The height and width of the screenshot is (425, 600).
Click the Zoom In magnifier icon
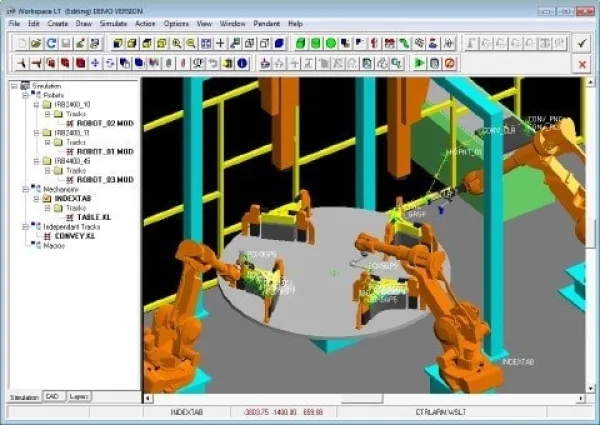point(176,43)
